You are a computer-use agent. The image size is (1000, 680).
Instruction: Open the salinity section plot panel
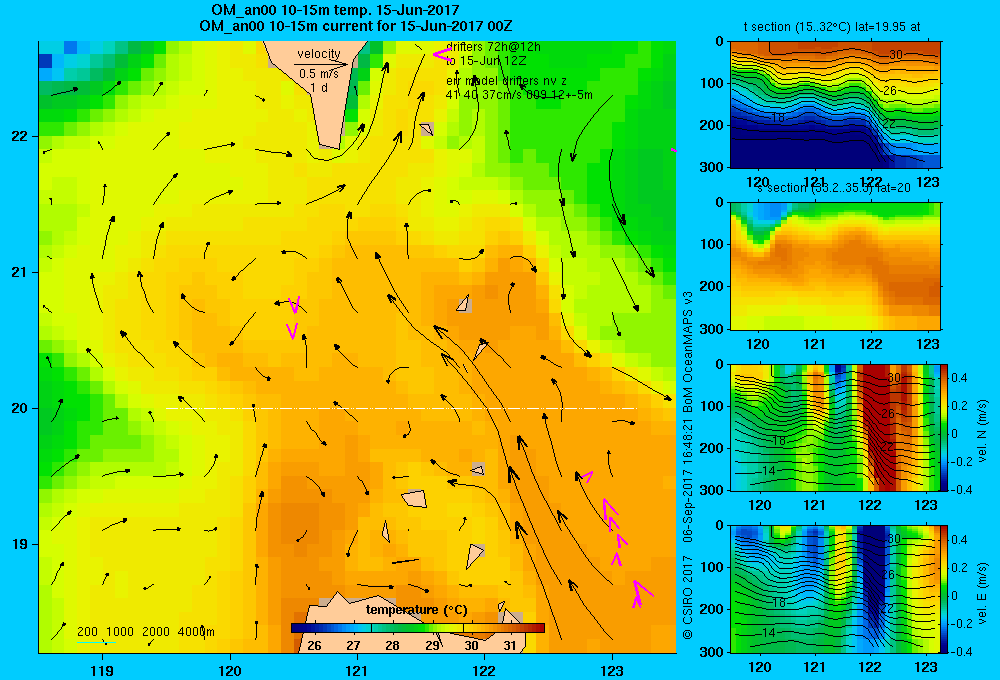tap(835, 266)
